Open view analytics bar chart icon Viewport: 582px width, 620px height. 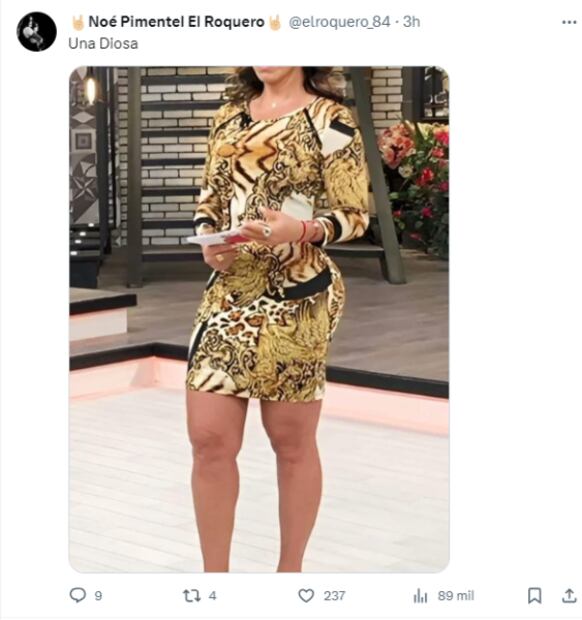coord(420,595)
